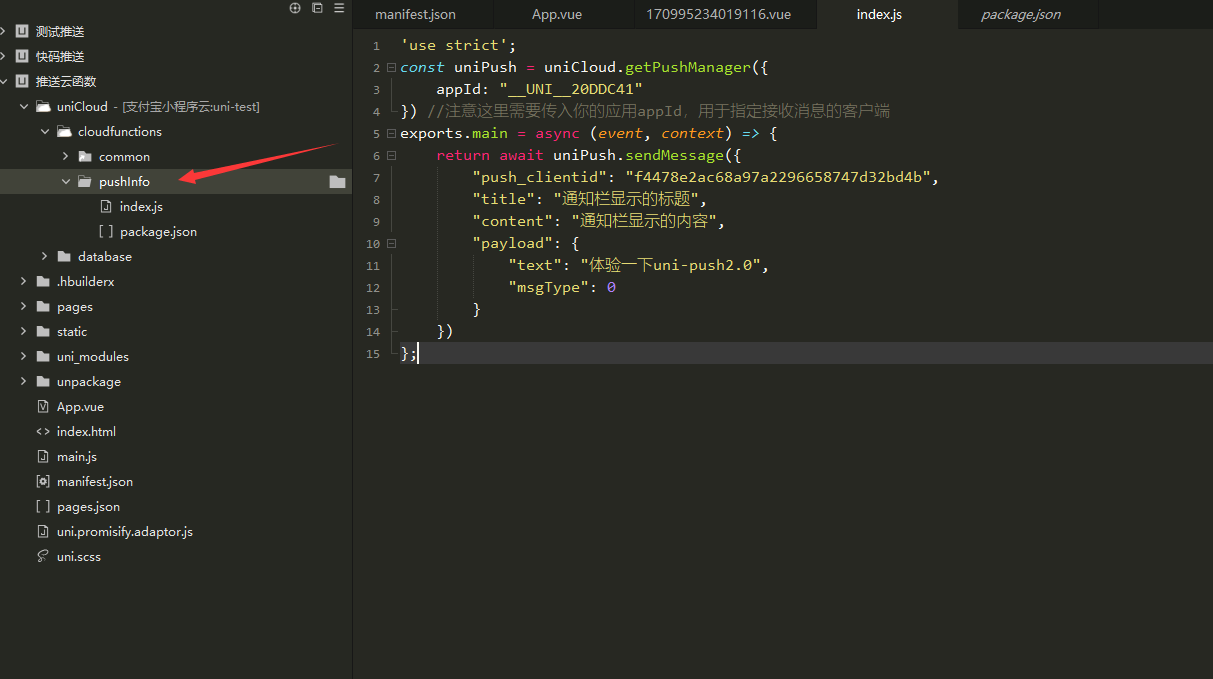The width and height of the screenshot is (1213, 679).
Task: Select the pushInfo folder label
Action: coord(124,182)
